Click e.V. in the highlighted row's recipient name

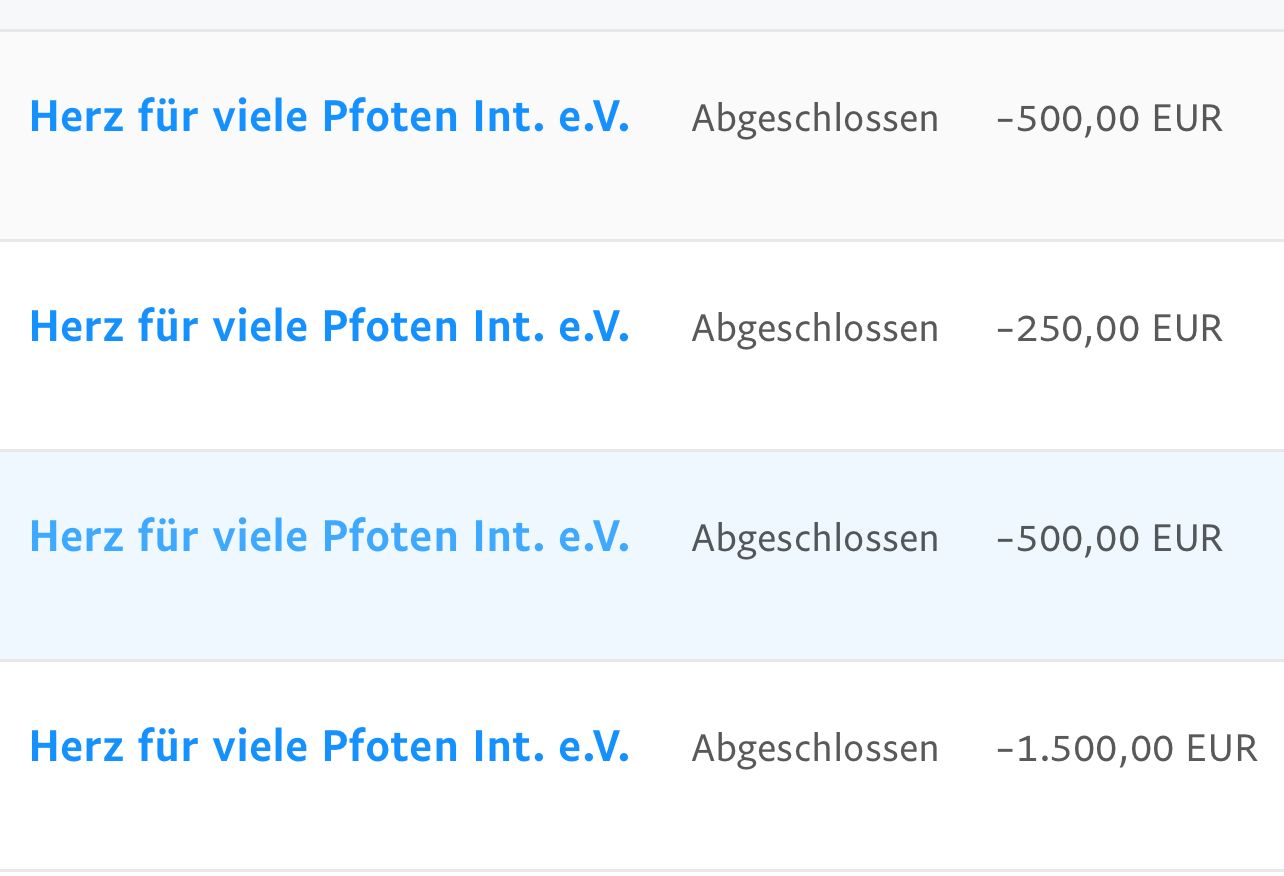click(x=595, y=537)
